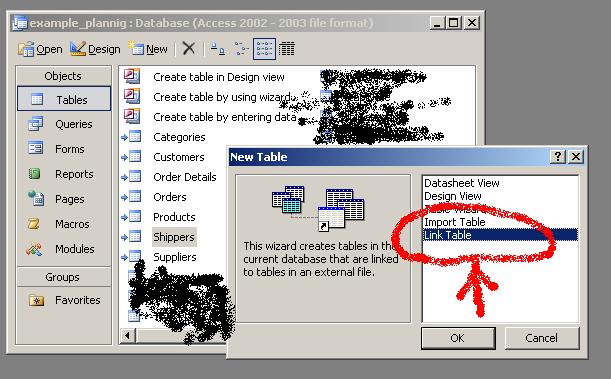611x379 pixels.
Task: Click Create table in Design view
Action: (x=219, y=77)
